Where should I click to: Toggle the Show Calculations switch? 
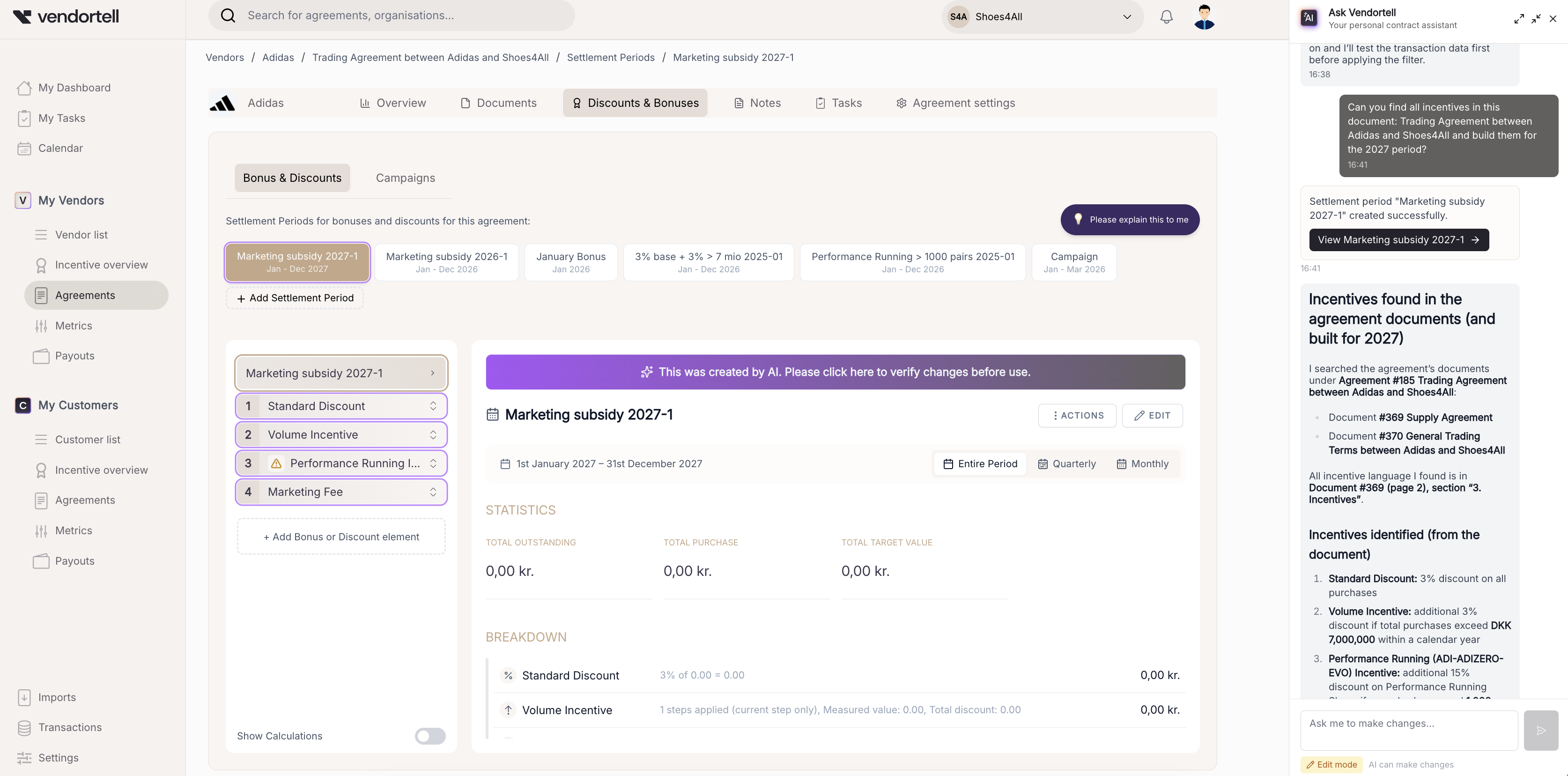point(430,736)
